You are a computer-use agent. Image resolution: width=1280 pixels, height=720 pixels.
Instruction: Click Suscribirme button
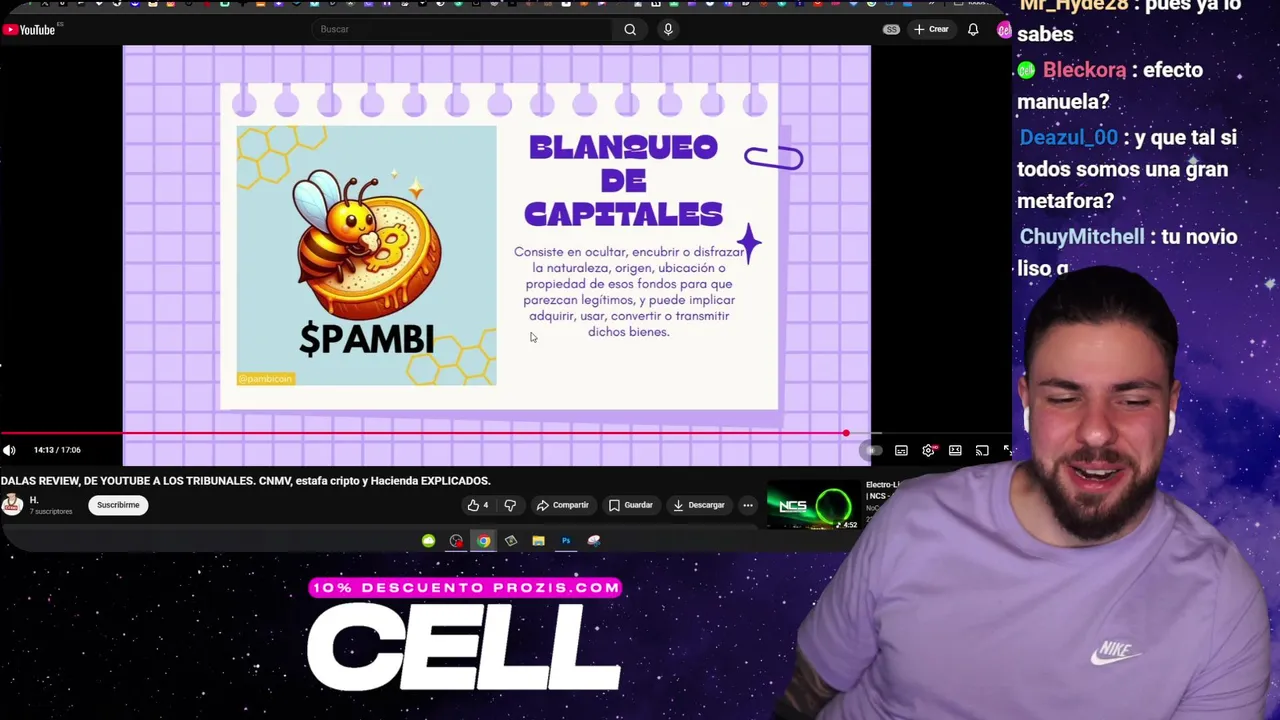(x=118, y=505)
